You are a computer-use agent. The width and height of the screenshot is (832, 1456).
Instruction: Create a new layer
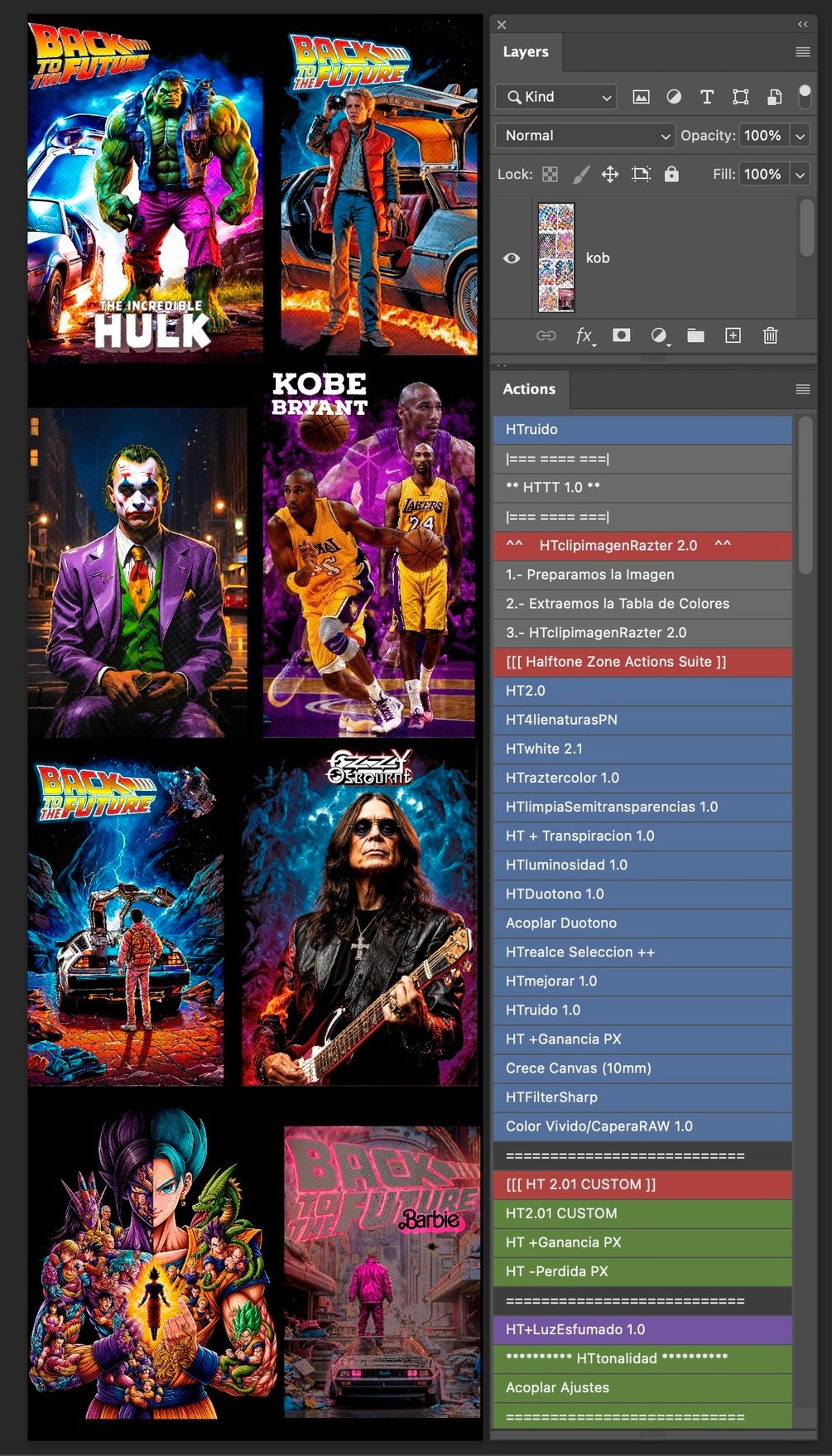pos(733,335)
